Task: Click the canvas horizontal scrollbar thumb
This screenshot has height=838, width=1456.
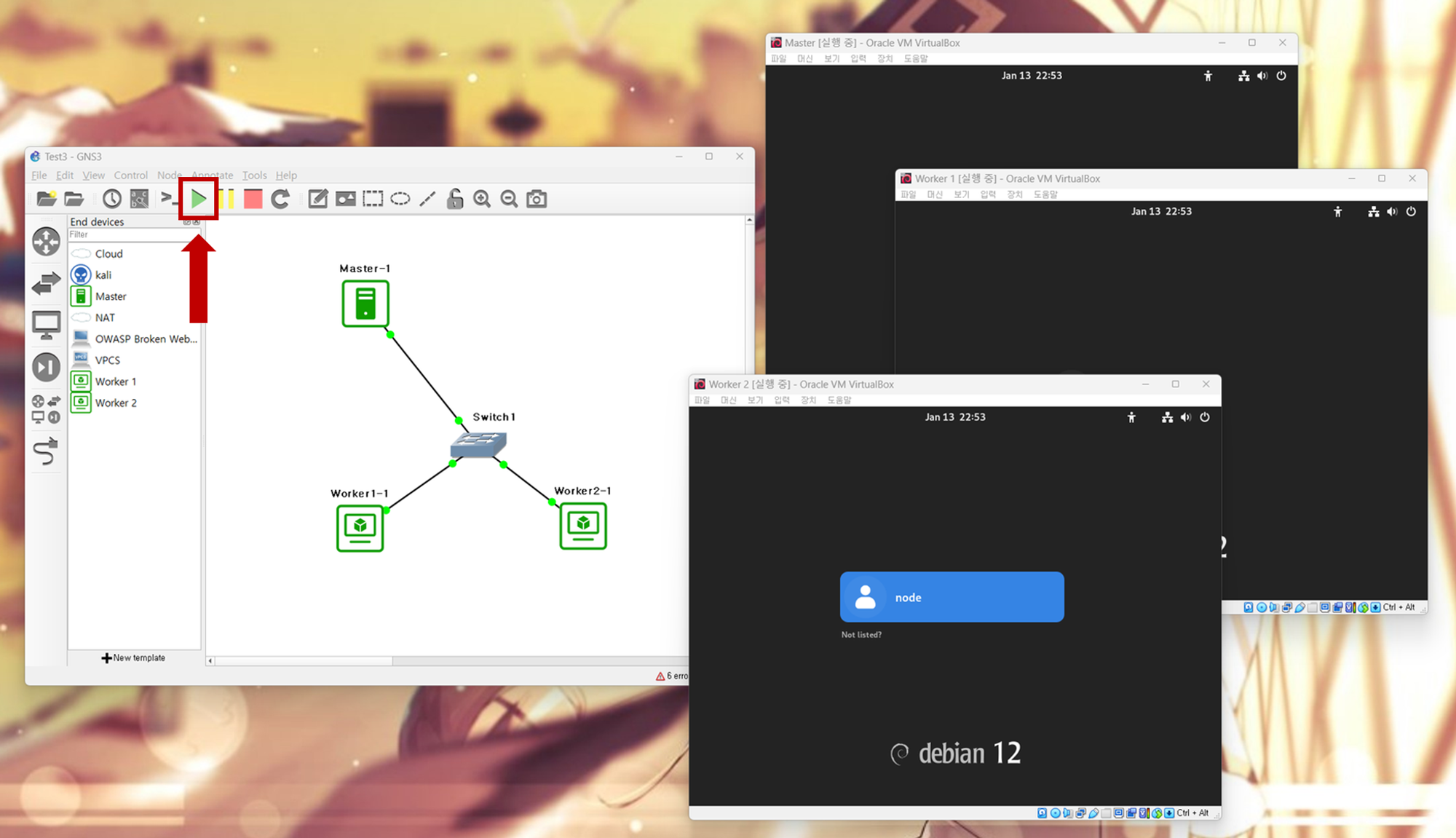Action: pos(304,661)
